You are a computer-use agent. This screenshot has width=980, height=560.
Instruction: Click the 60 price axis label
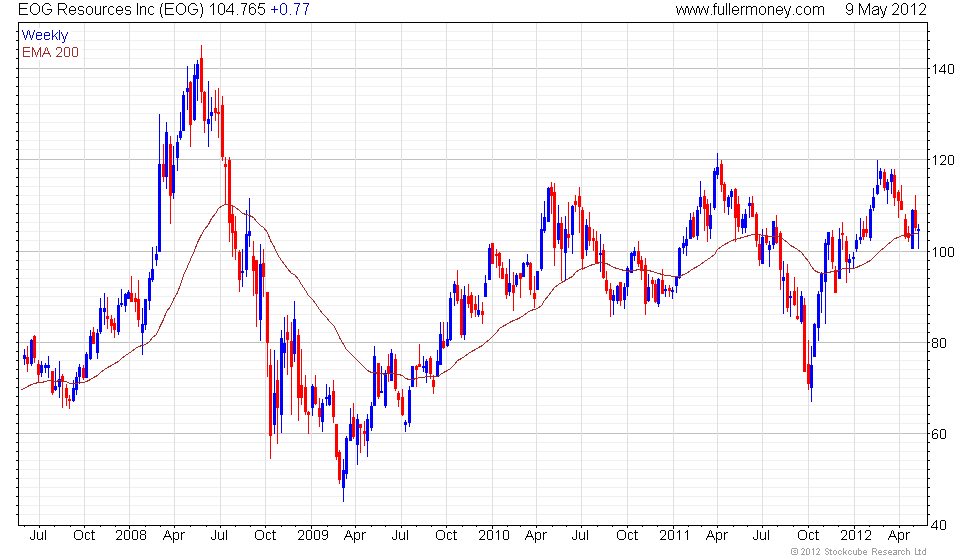(939, 434)
